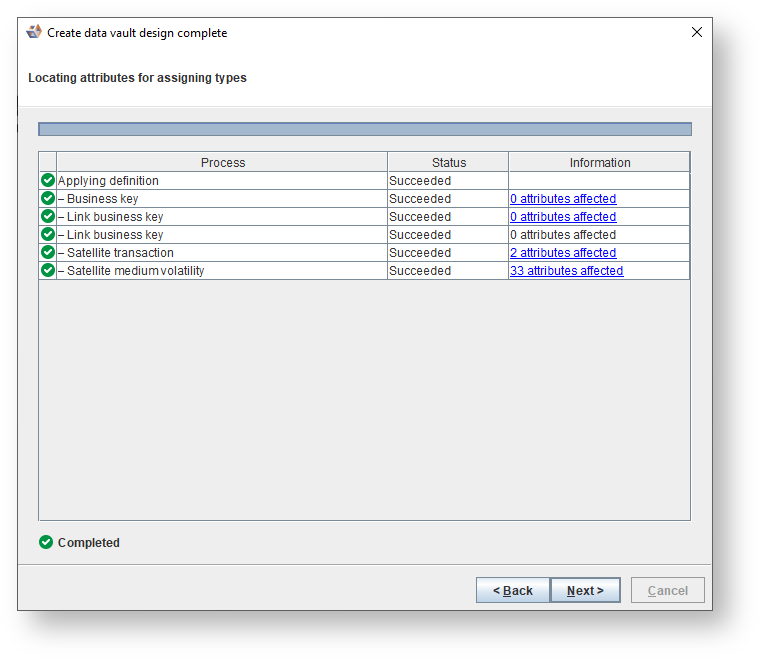Click the Information column header
The width and height of the screenshot is (761, 659).
[600, 163]
